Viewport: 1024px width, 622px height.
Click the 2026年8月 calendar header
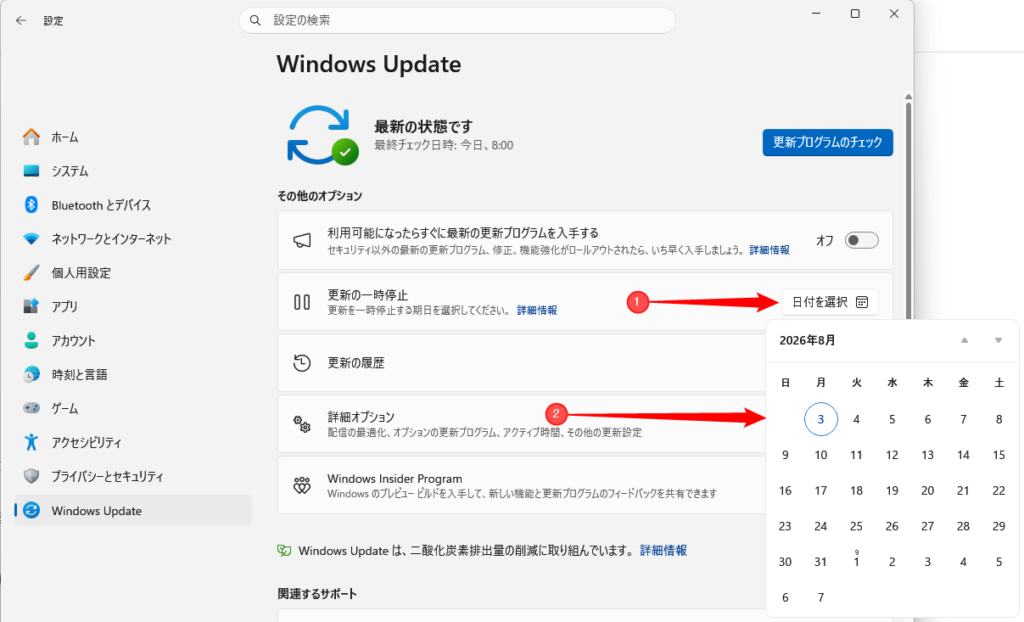coord(807,340)
